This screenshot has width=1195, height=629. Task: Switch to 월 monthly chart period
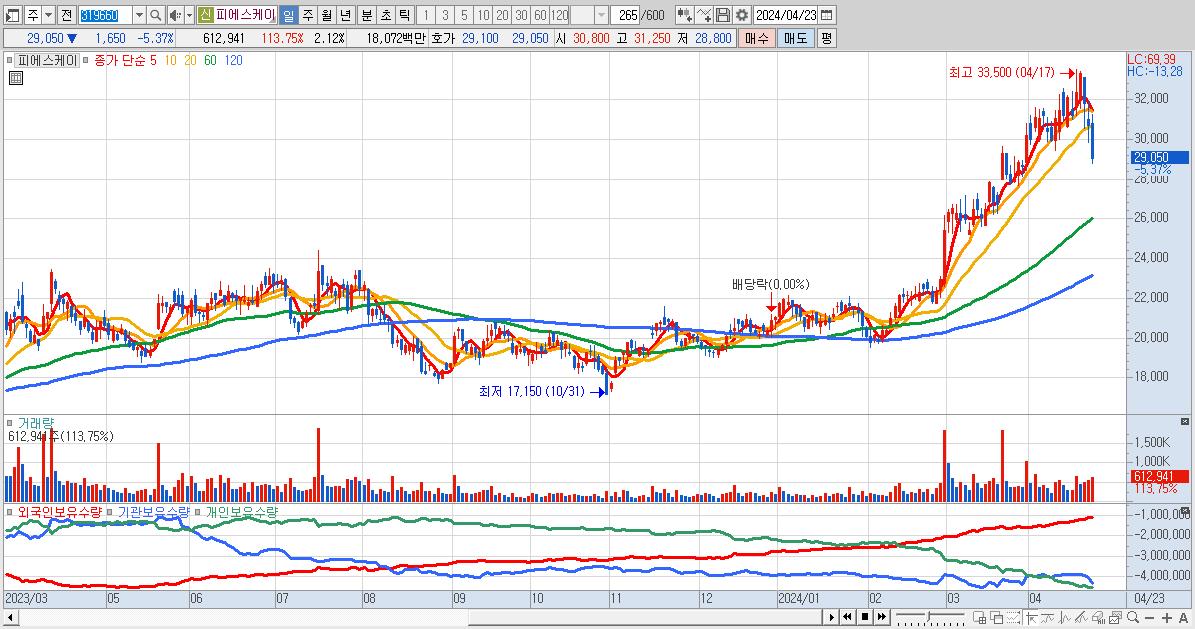[327, 14]
